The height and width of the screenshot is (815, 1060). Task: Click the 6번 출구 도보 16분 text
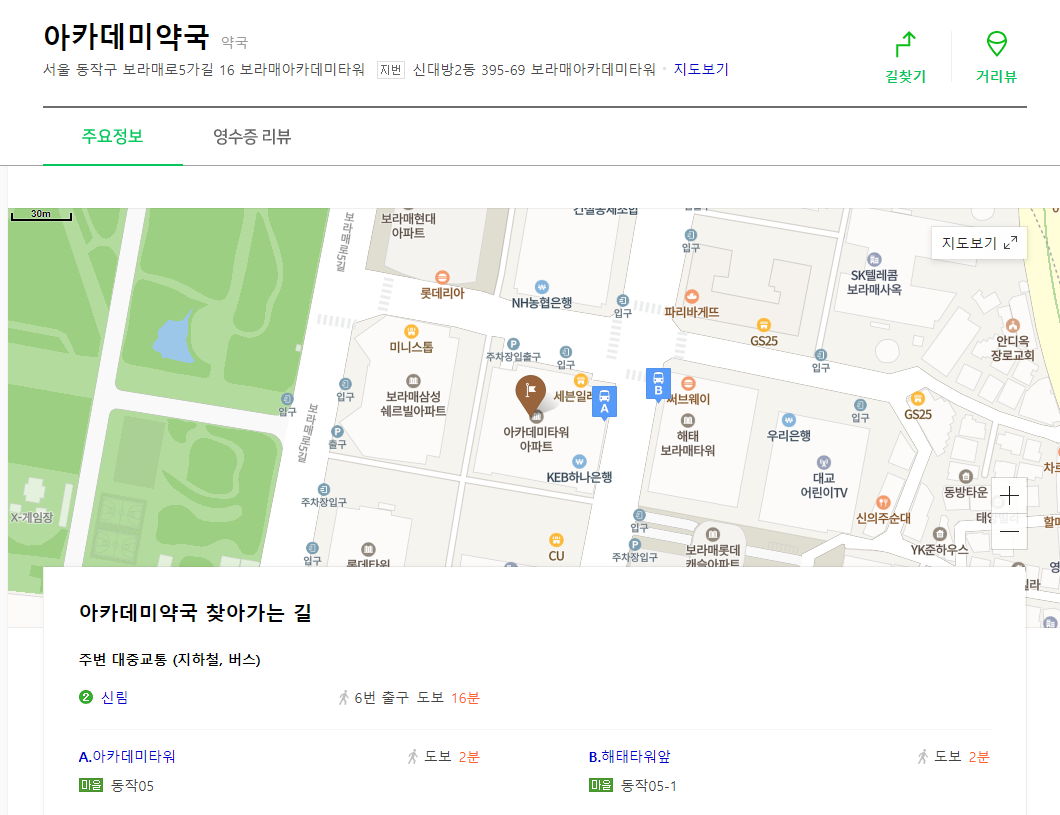tap(416, 698)
